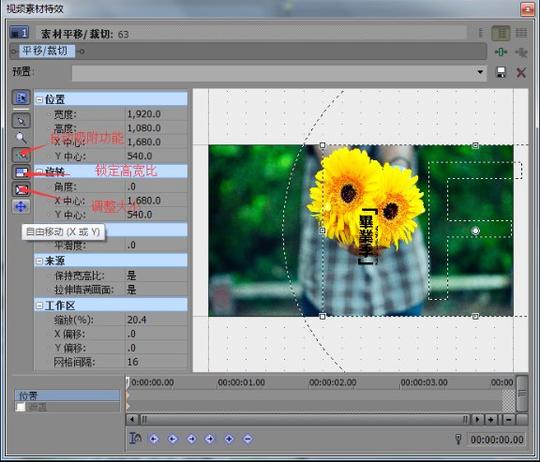Select the normal edit arrow tool
The image size is (540, 462).
click(21, 120)
